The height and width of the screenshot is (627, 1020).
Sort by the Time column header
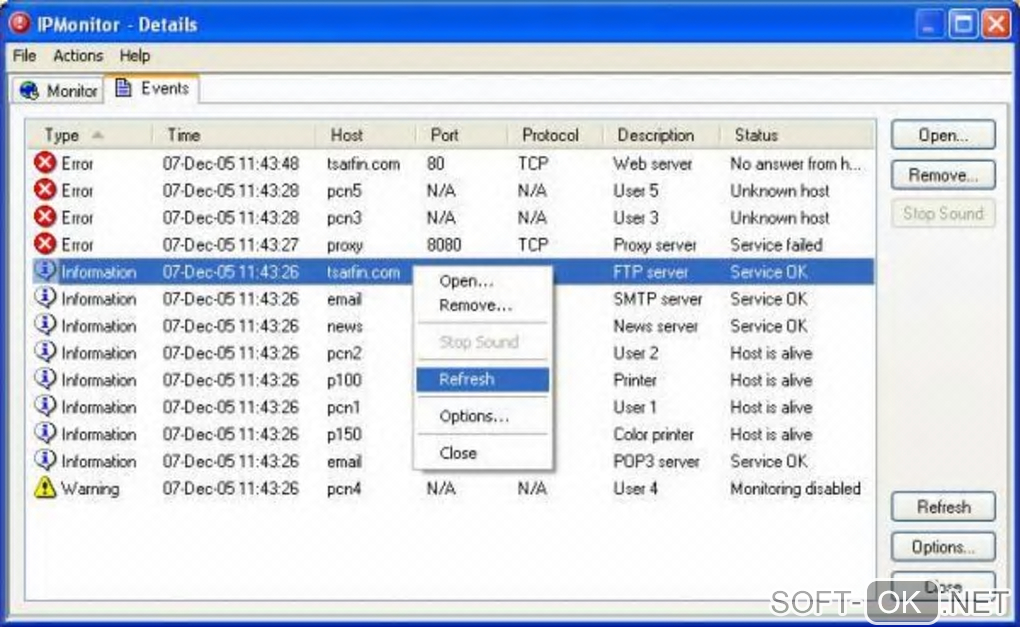tap(234, 135)
